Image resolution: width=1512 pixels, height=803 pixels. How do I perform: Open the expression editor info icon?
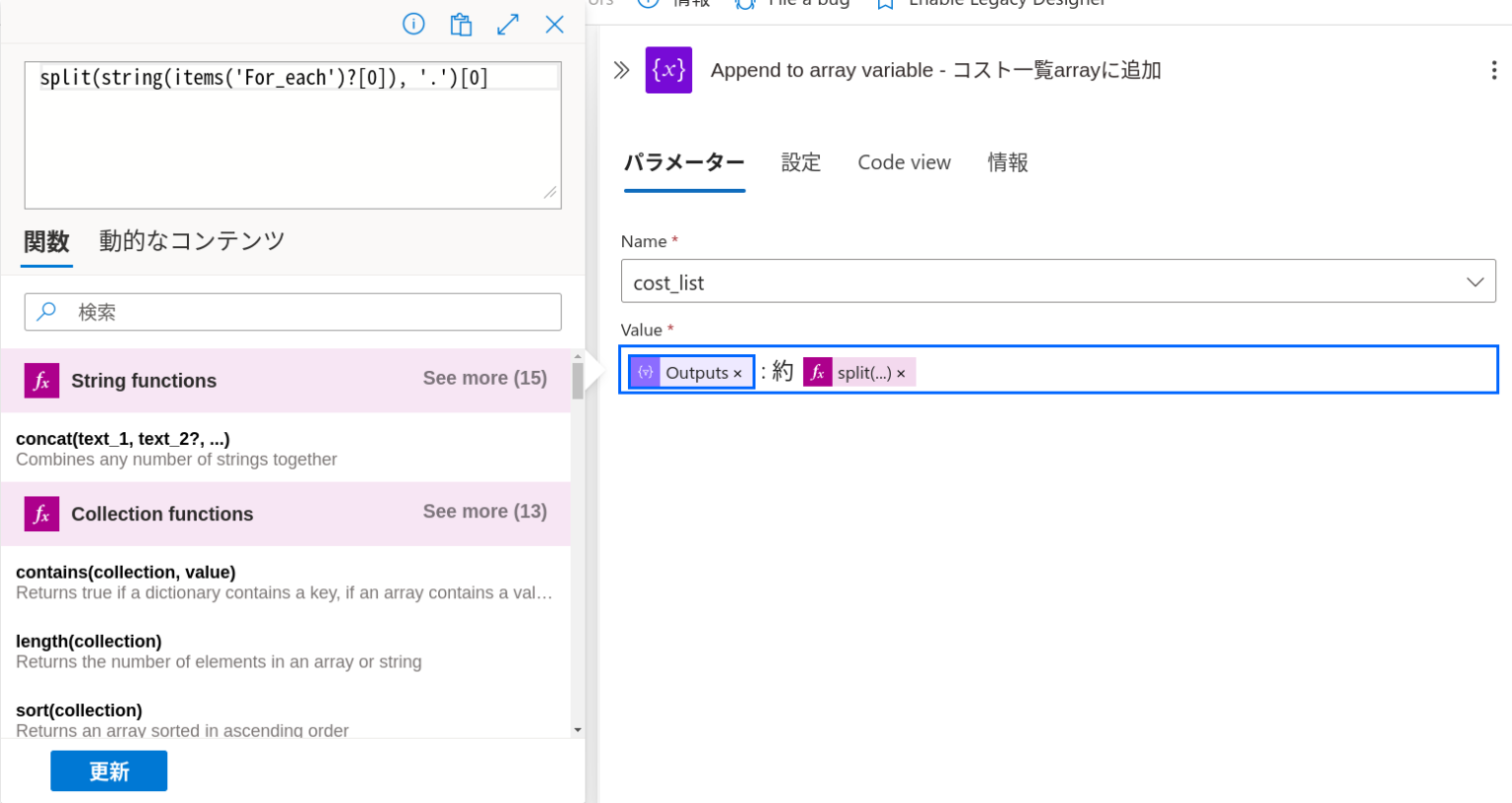(x=413, y=24)
